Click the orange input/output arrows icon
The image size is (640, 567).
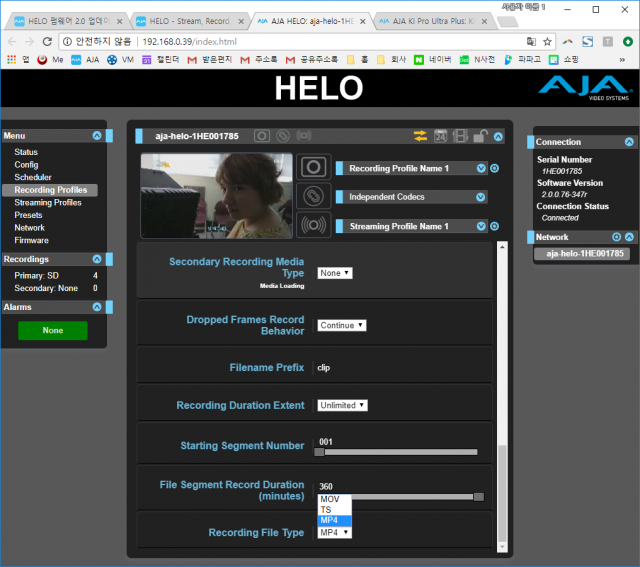click(x=420, y=136)
